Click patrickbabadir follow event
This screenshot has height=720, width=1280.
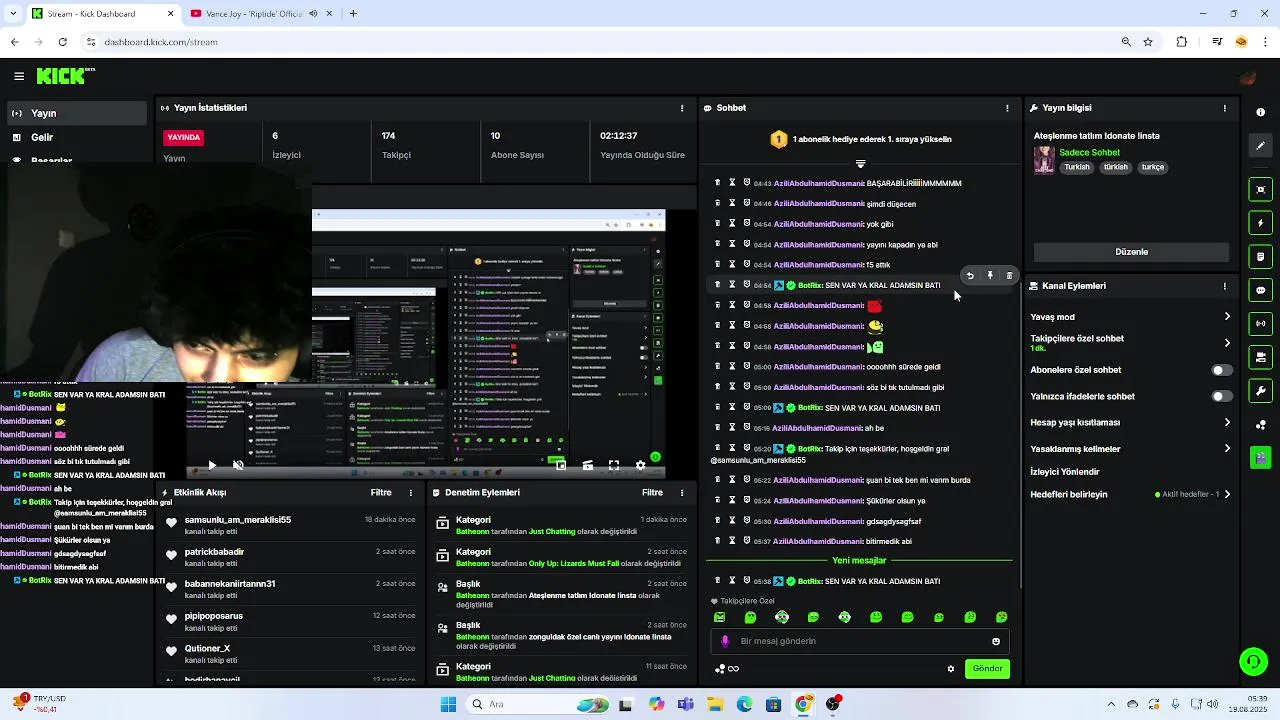(x=290, y=557)
